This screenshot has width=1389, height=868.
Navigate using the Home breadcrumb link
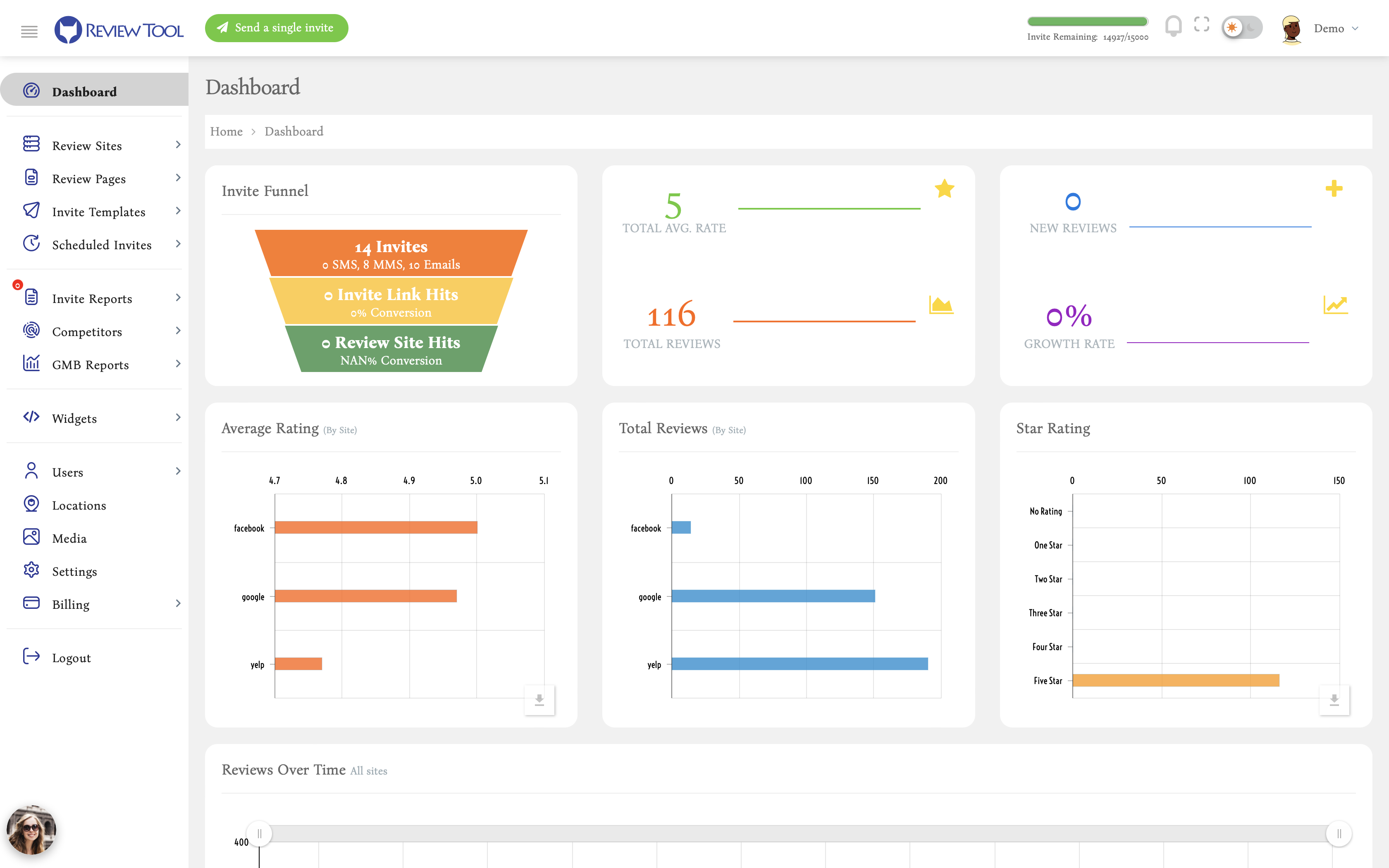tap(226, 131)
